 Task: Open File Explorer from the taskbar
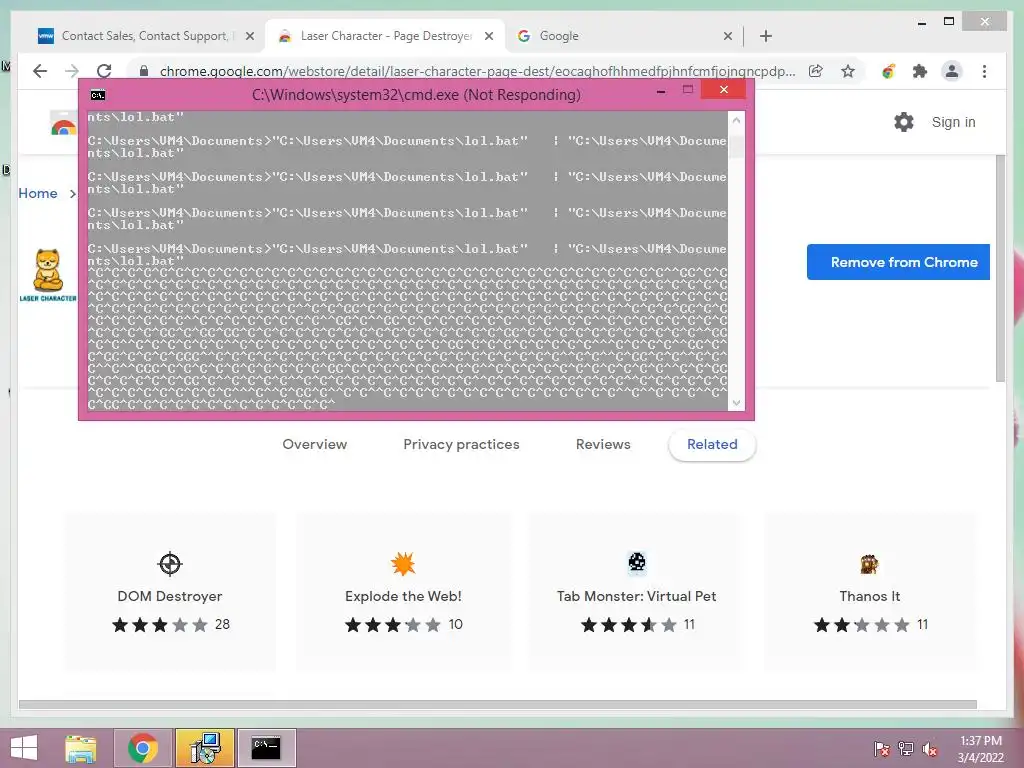(80, 748)
